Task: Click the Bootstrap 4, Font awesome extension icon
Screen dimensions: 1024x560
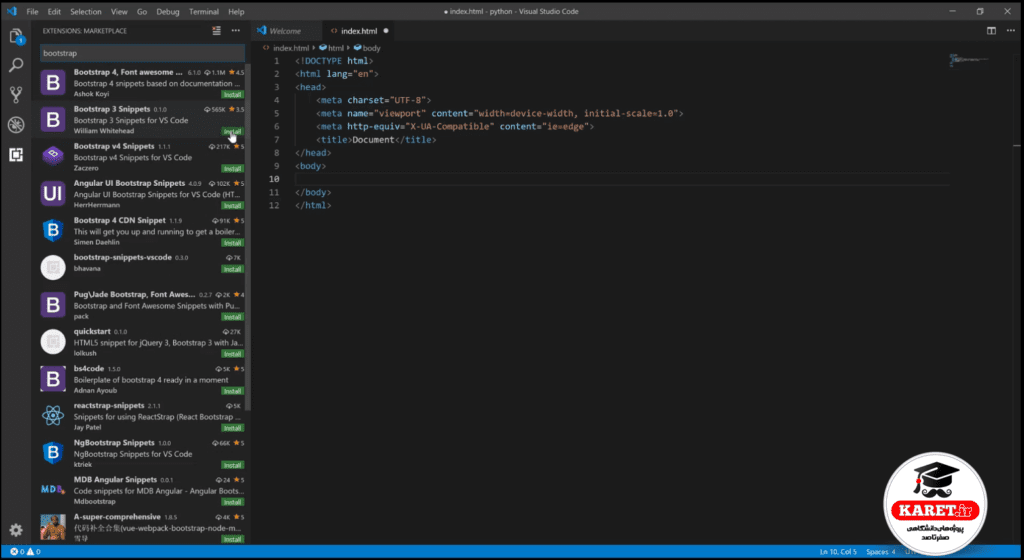Action: 53,83
